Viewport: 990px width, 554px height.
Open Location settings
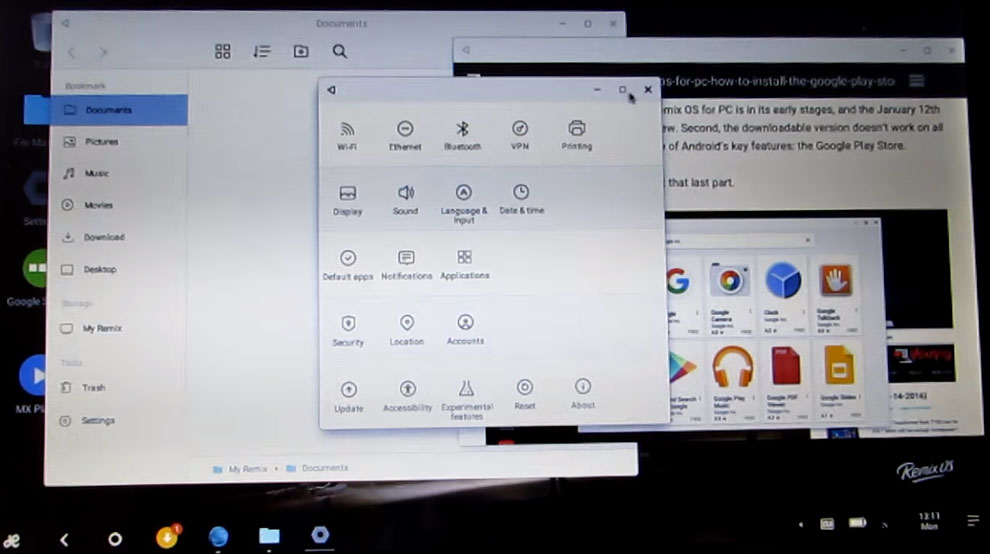pyautogui.click(x=407, y=330)
